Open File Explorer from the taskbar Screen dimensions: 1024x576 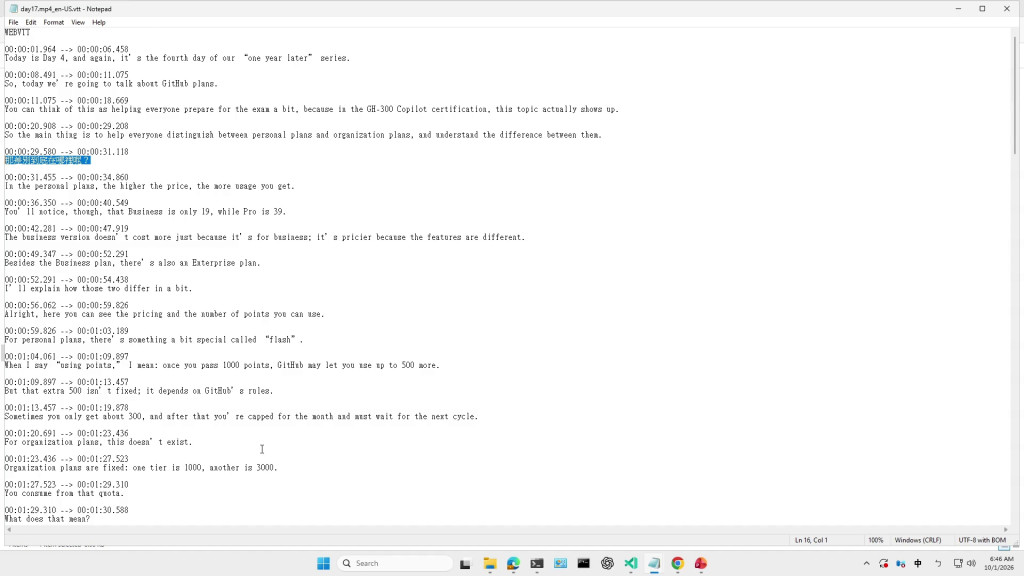[490, 564]
